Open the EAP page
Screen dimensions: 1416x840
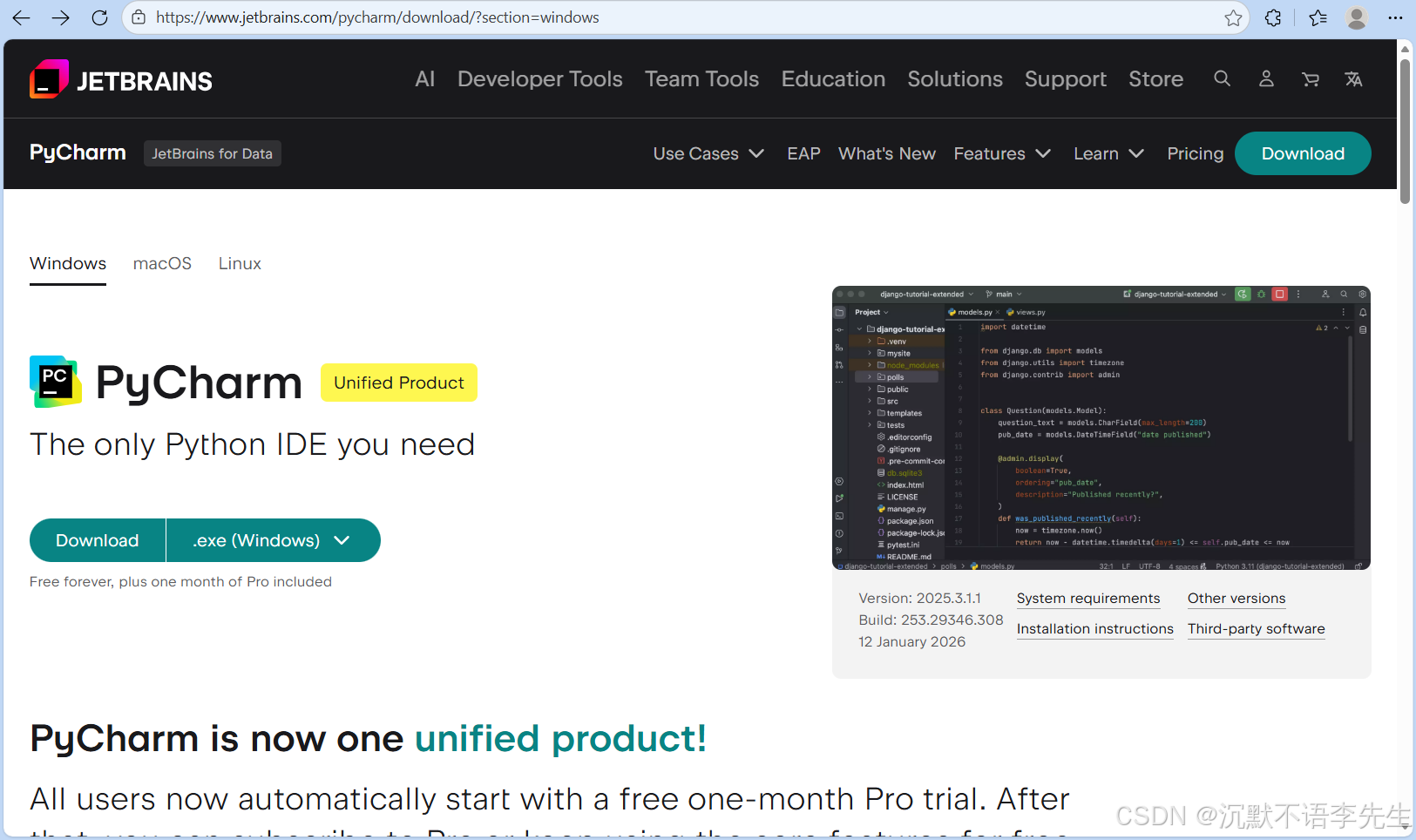(803, 153)
